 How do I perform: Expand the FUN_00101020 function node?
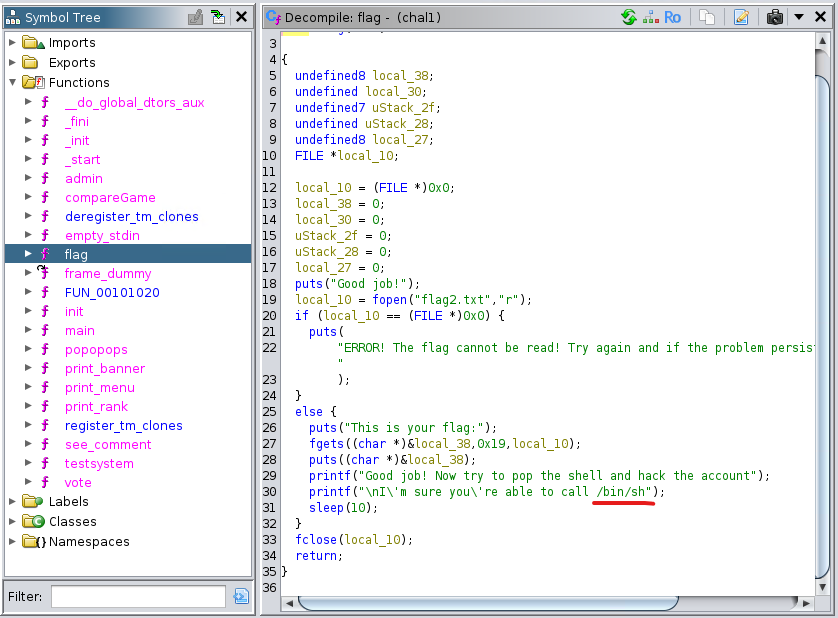(28, 292)
